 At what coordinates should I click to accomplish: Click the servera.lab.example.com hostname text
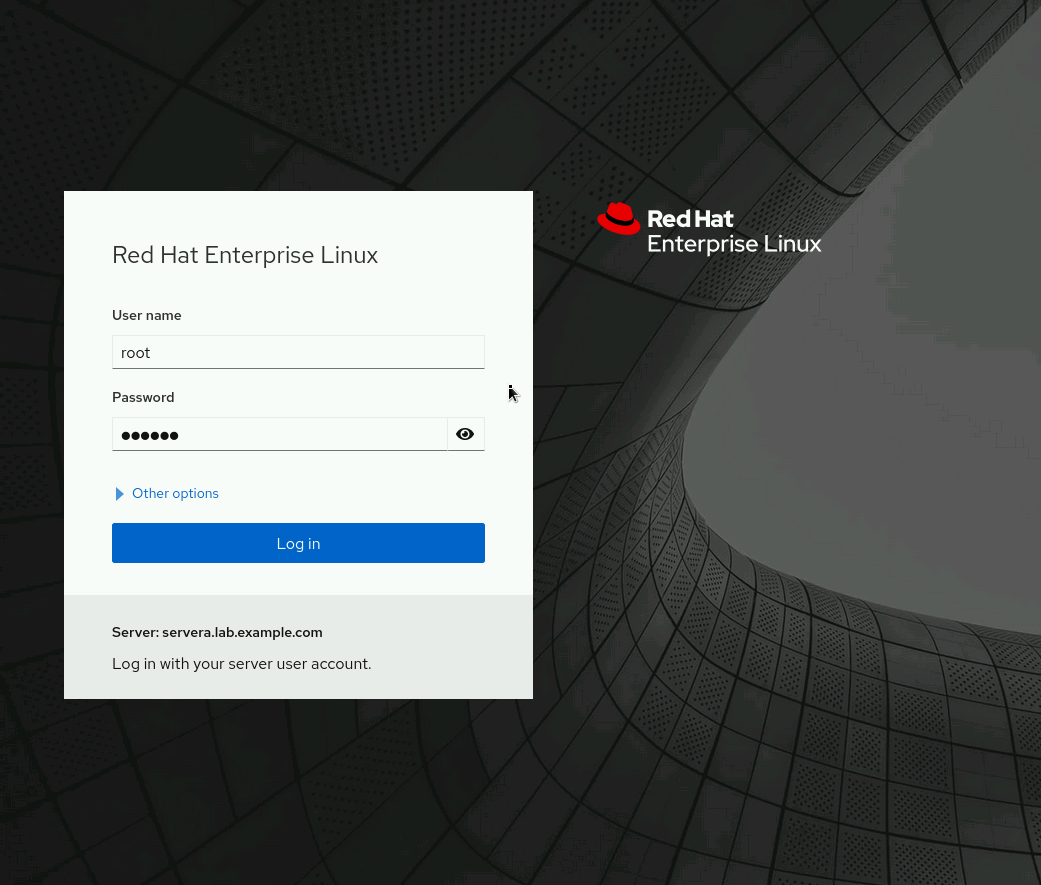coord(242,632)
